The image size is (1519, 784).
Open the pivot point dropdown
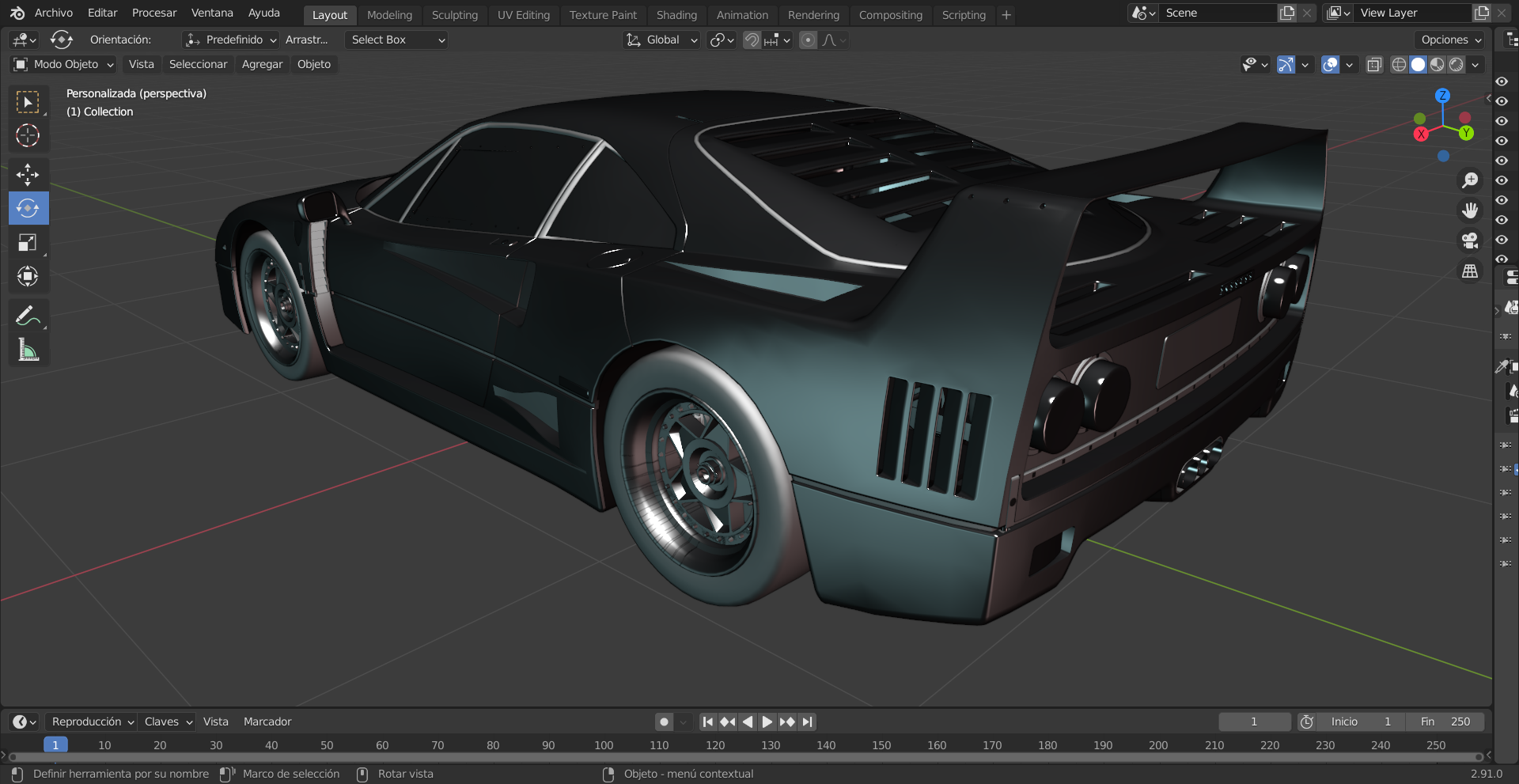point(722,40)
